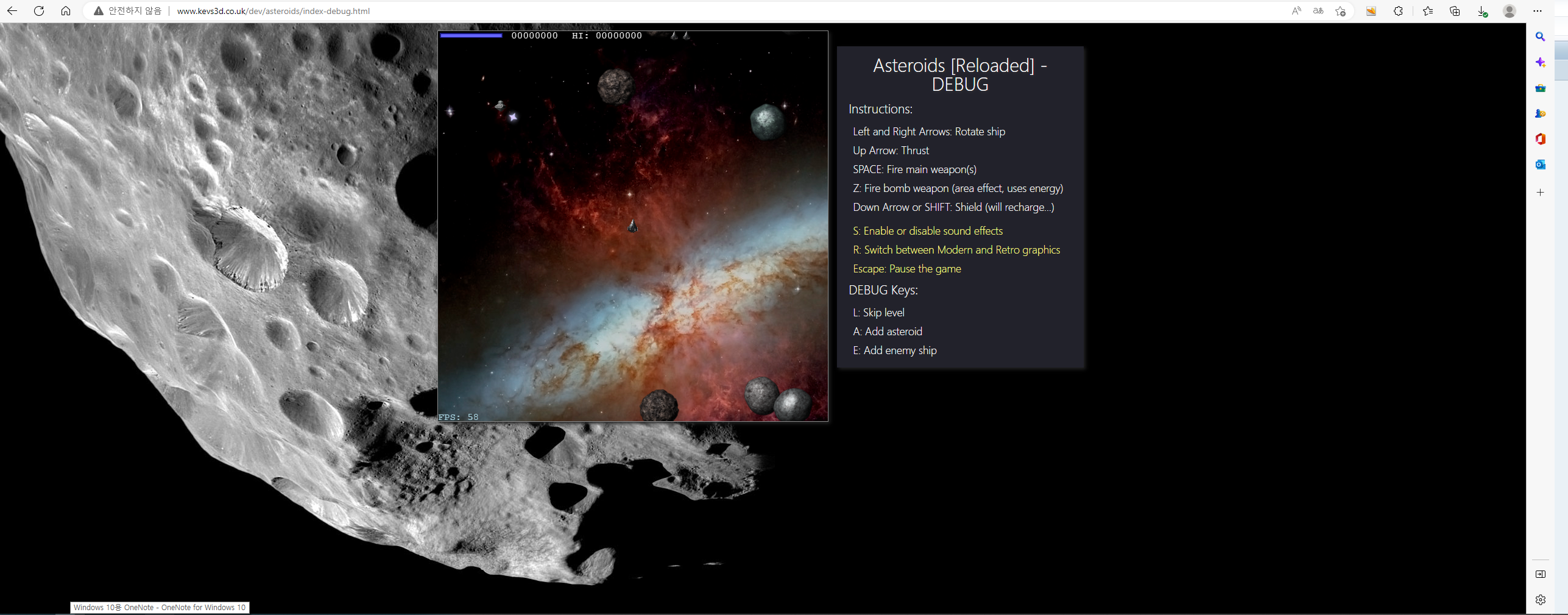Start the Read aloud icon in address bar
This screenshot has width=1568, height=615.
[1296, 11]
